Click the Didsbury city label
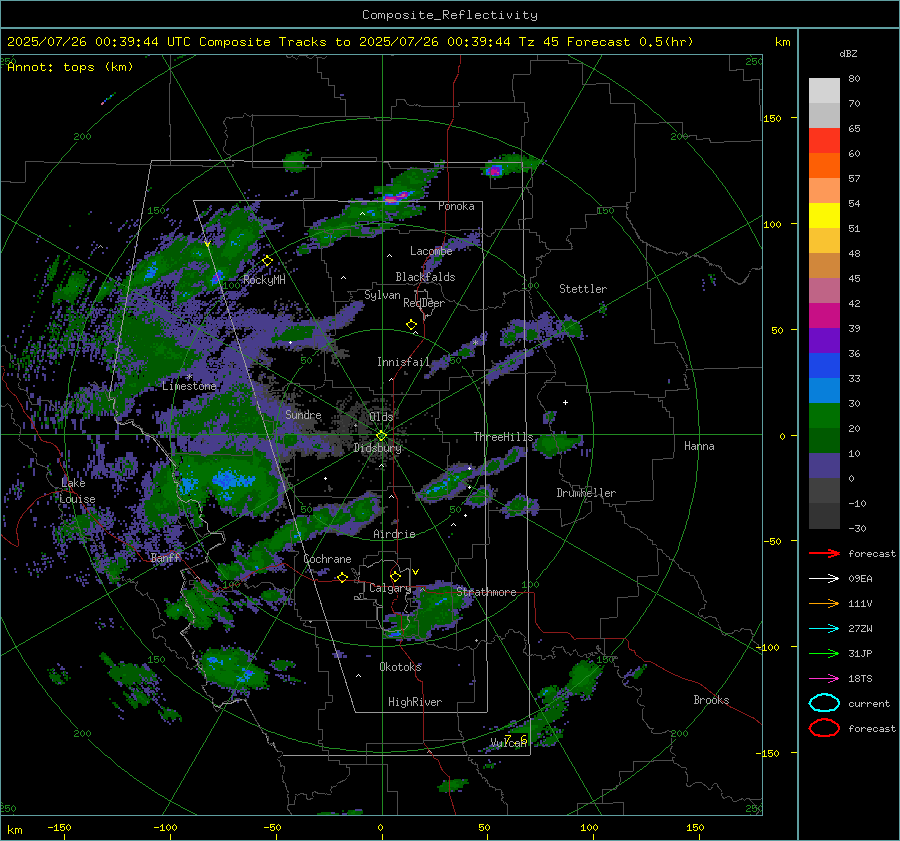 point(377,448)
